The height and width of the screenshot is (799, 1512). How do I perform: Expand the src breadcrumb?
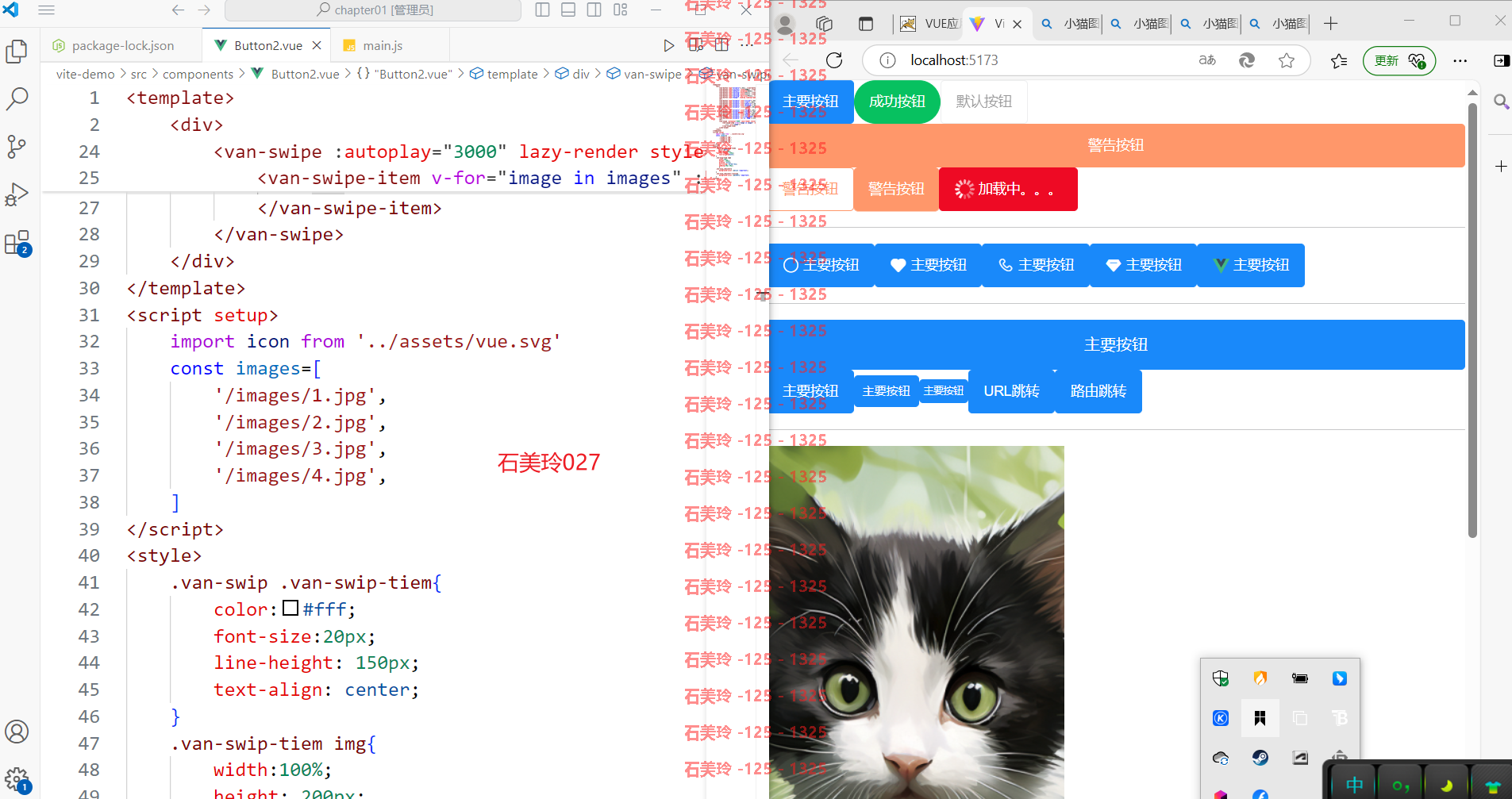click(138, 74)
